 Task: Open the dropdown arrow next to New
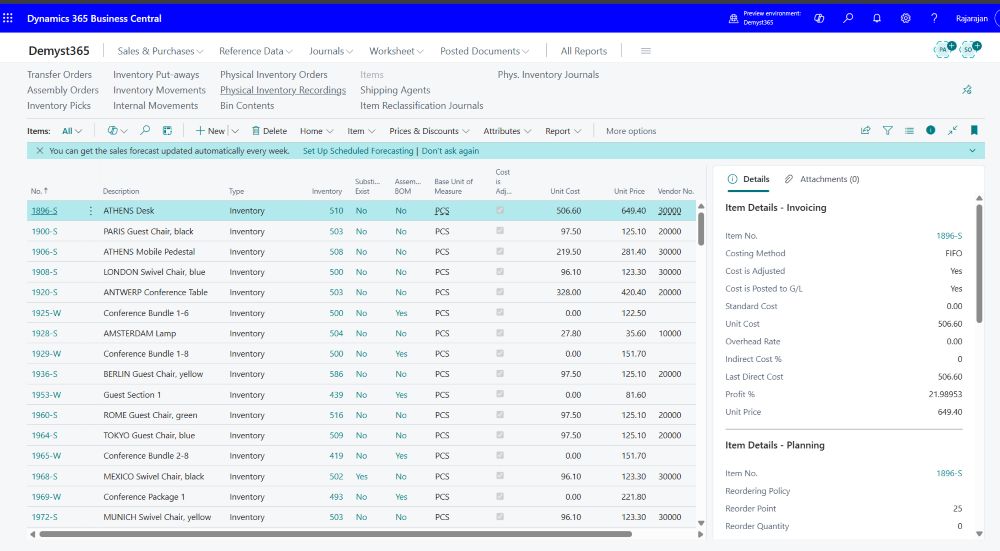point(235,131)
